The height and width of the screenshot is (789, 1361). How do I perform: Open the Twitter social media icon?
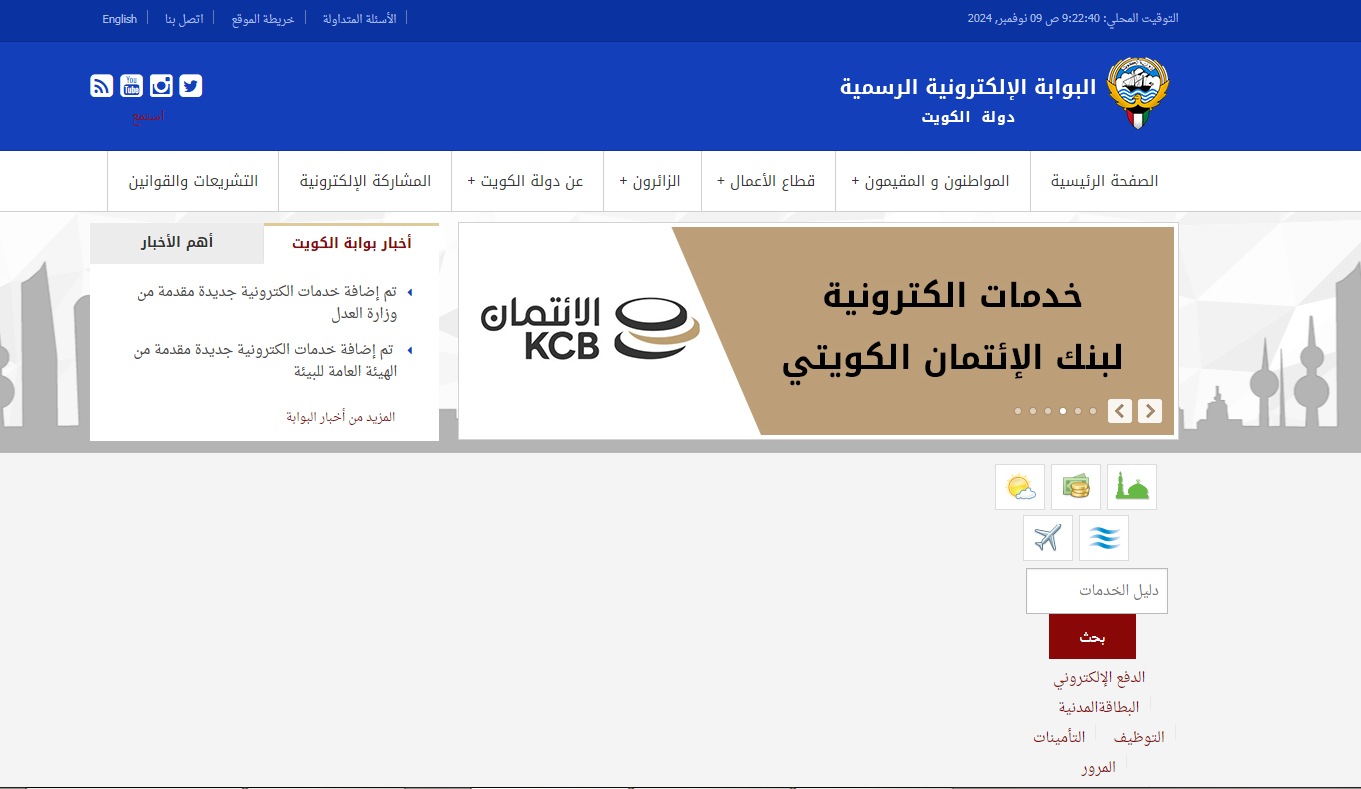click(x=191, y=86)
